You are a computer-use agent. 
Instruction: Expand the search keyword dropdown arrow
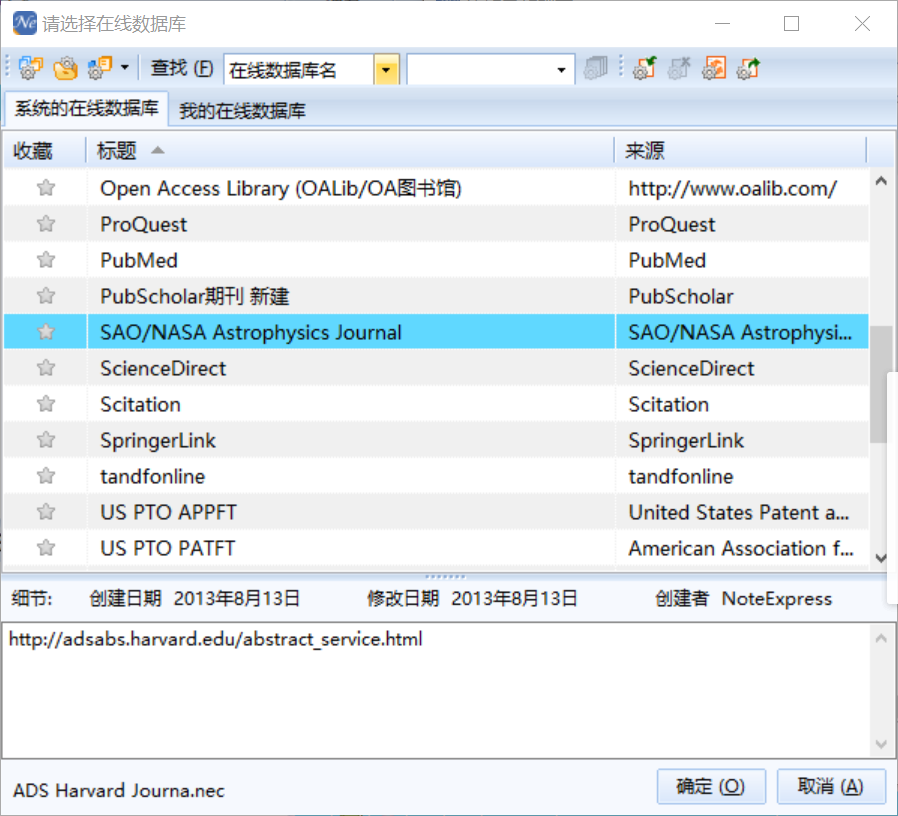[562, 70]
